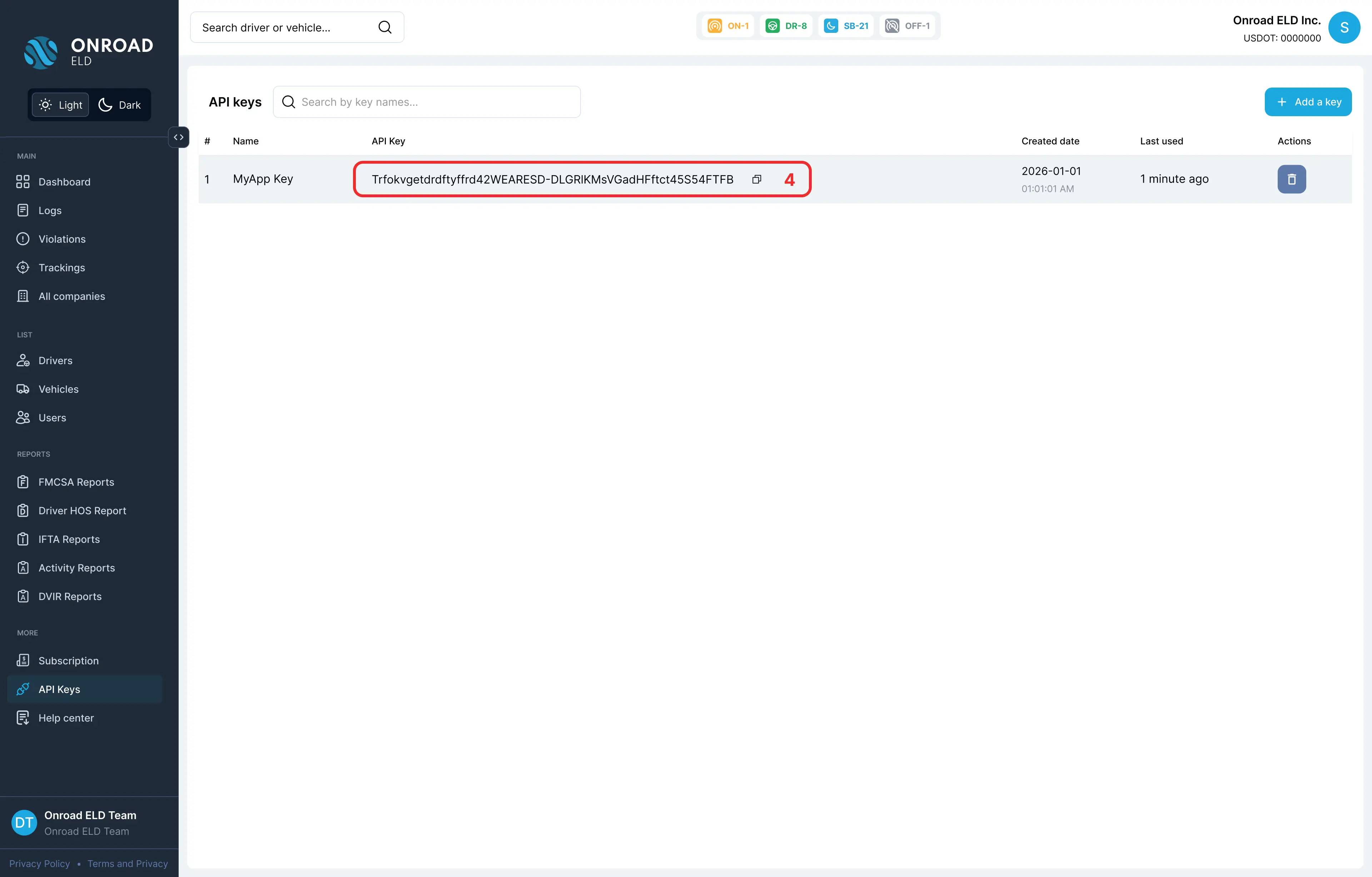Filter by DR-8 driving status
Viewport: 1372px width, 877px height.
click(786, 26)
